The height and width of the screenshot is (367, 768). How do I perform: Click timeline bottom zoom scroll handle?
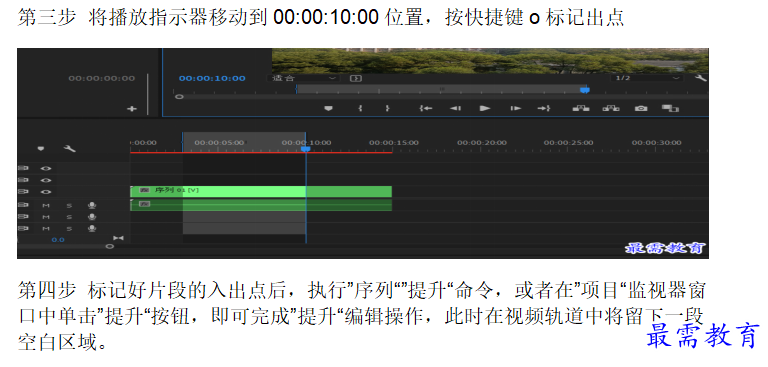[109, 246]
